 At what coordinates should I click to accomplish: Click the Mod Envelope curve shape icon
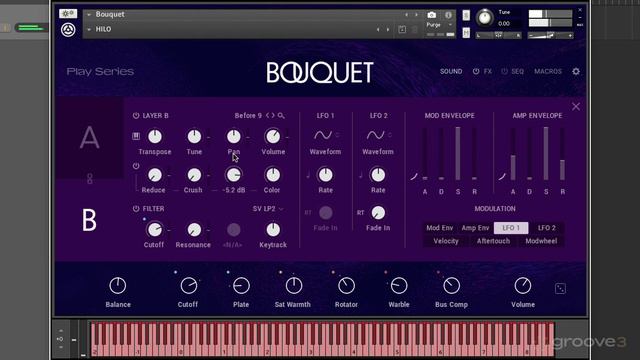[414, 177]
